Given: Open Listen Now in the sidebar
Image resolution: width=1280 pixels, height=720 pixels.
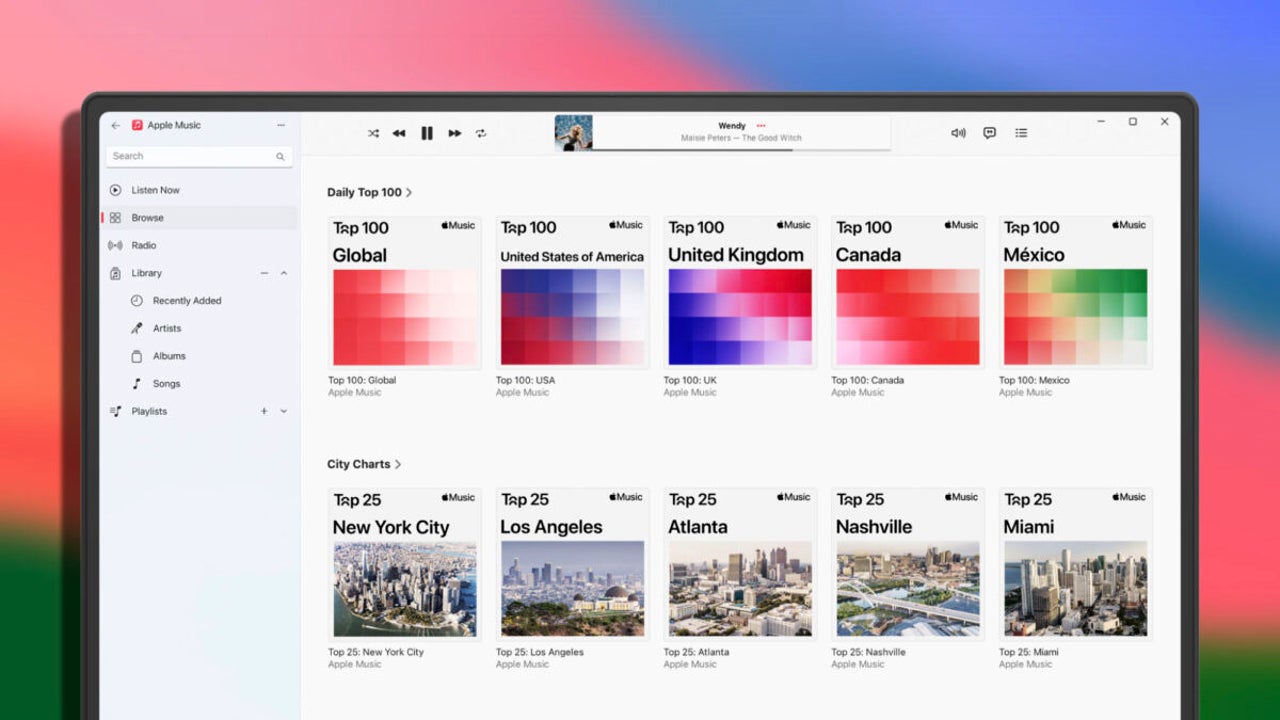Looking at the screenshot, I should click(155, 190).
